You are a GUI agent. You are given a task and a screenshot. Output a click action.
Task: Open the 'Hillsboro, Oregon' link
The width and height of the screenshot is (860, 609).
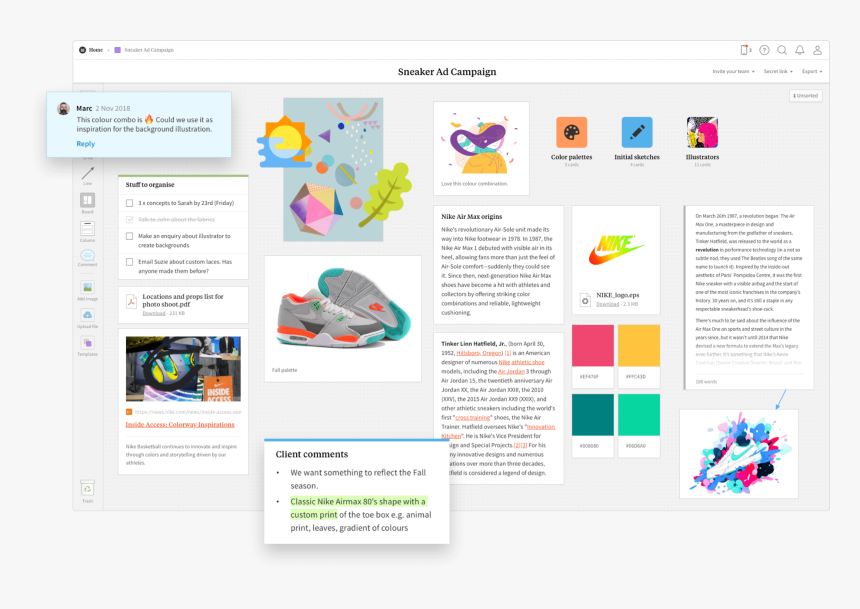pos(479,353)
